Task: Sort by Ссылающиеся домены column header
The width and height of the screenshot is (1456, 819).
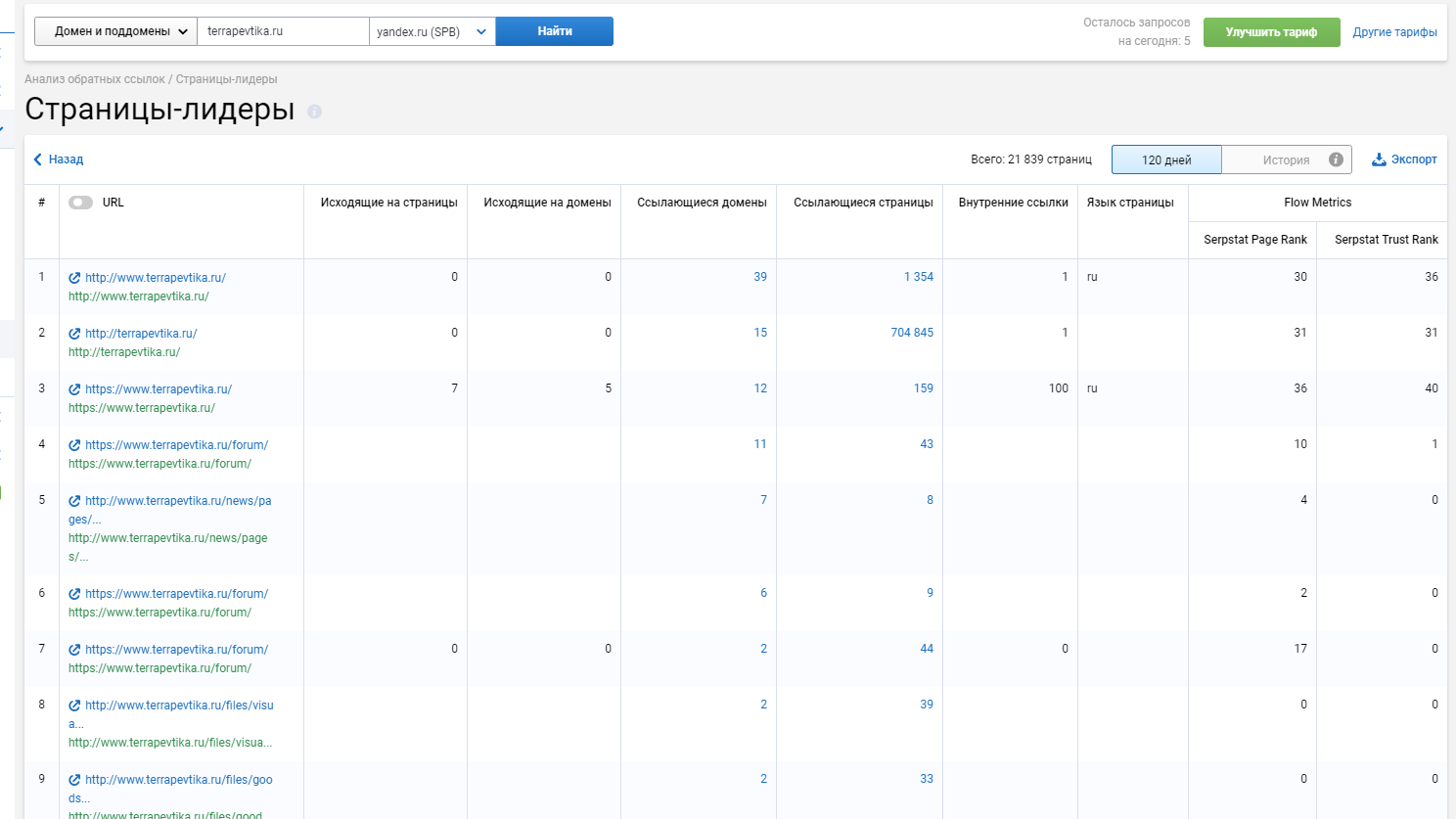Action: click(702, 203)
